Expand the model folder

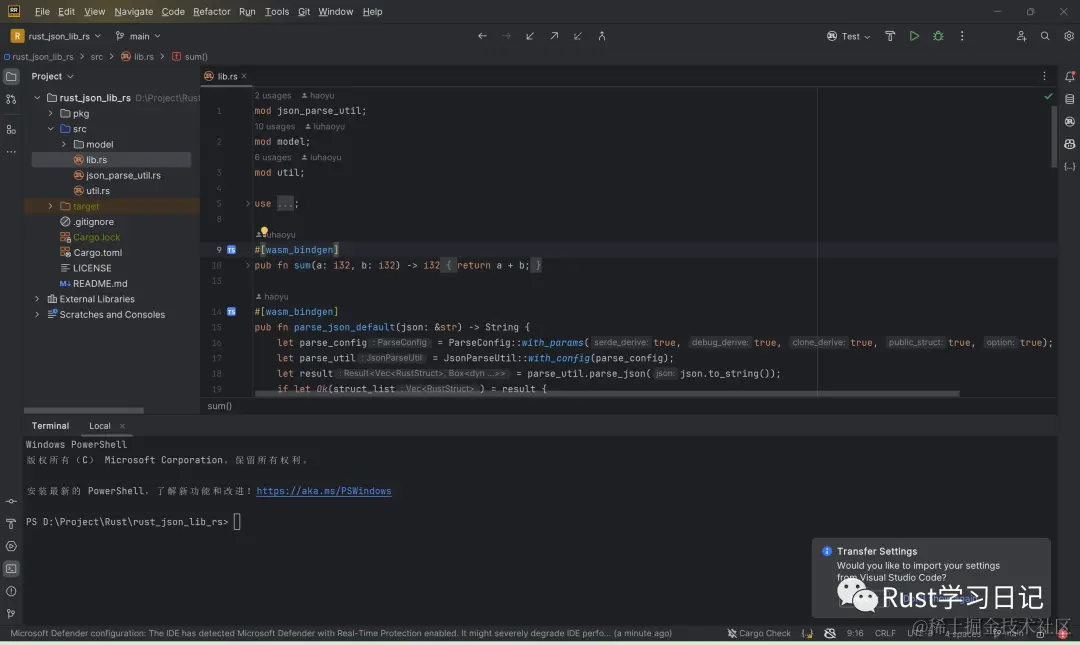pos(64,144)
